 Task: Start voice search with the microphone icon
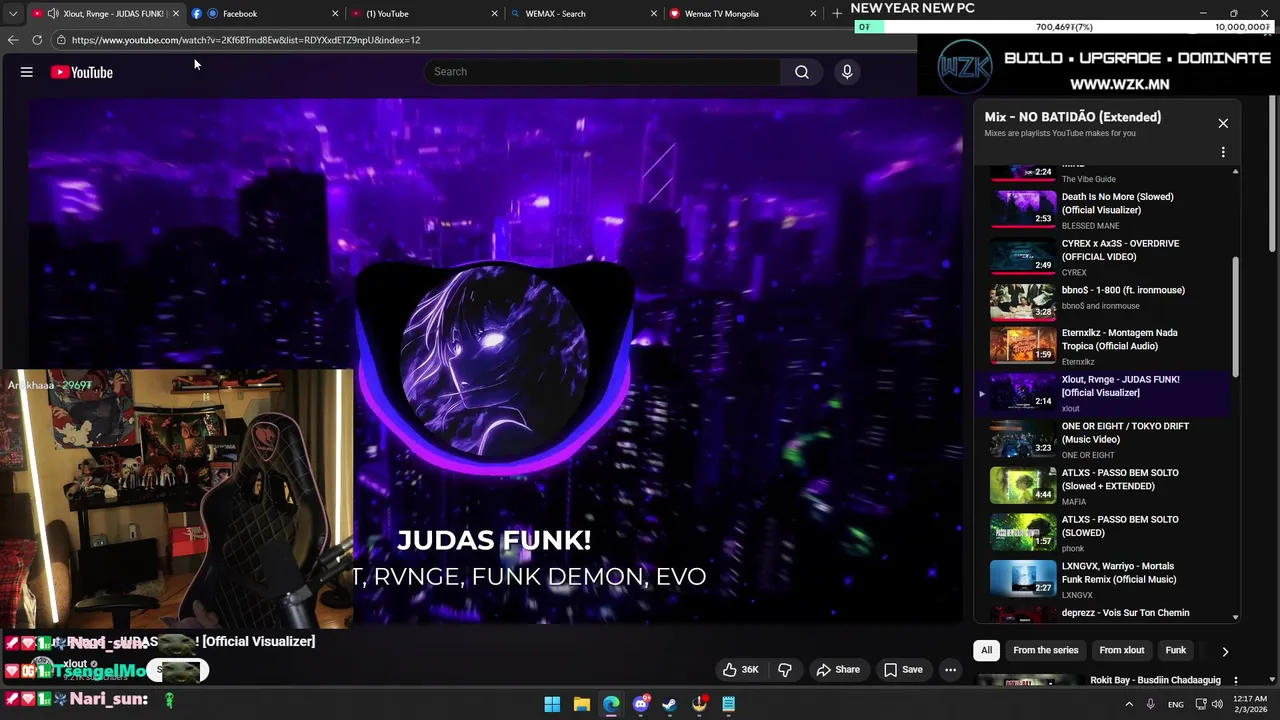tap(847, 72)
